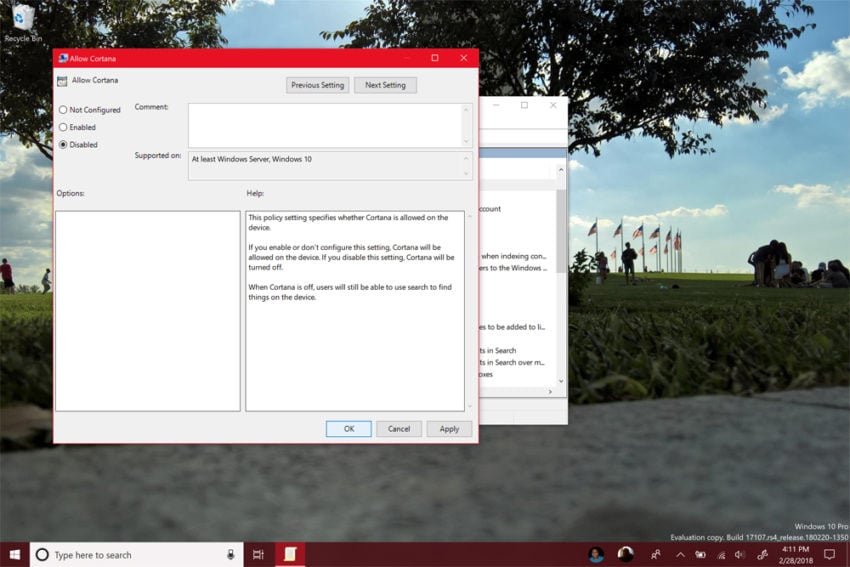Click the Cortana circle icon
850x567 pixels.
pyautogui.click(x=42, y=555)
